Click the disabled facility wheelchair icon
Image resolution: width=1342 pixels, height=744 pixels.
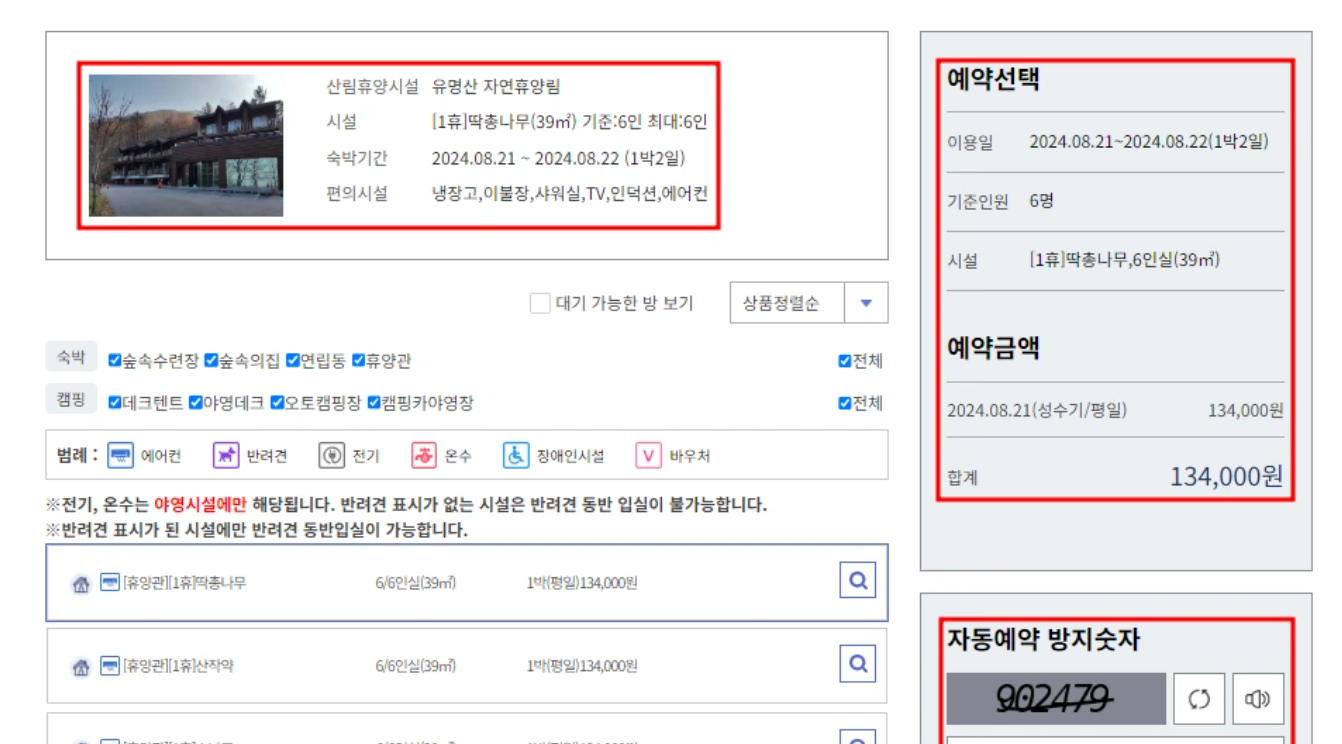(516, 456)
